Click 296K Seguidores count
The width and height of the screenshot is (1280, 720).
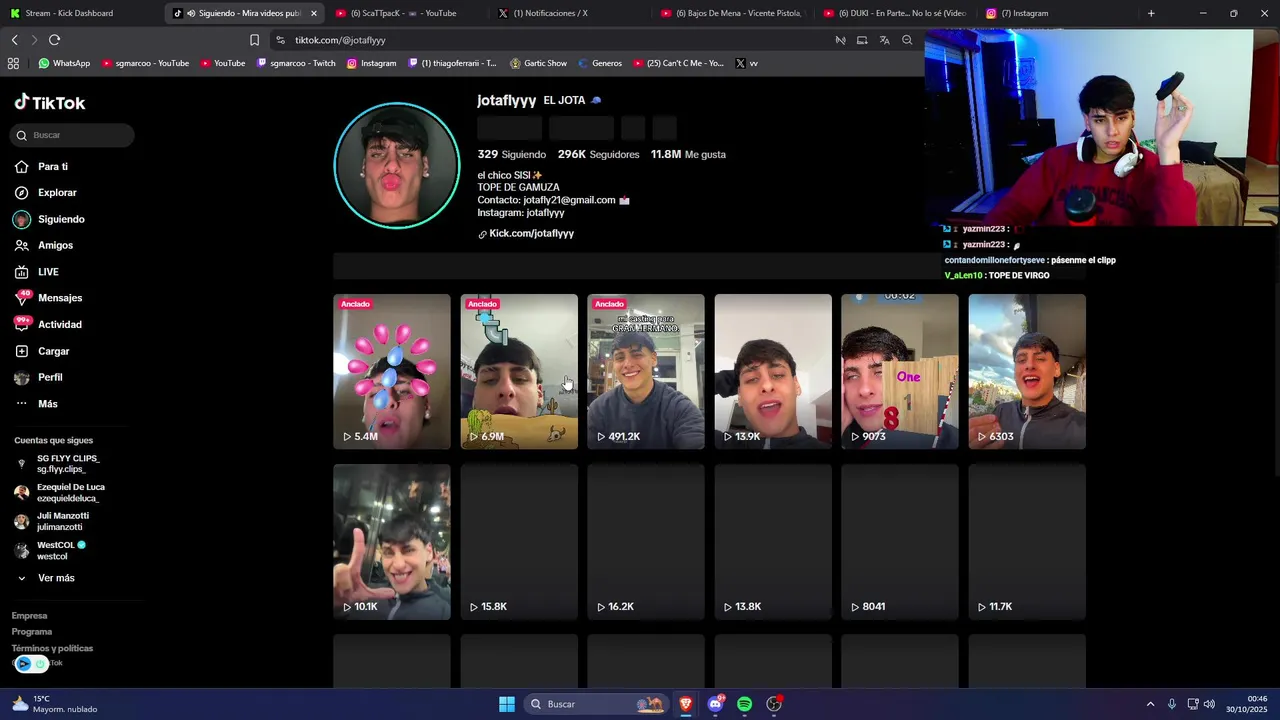click(x=598, y=154)
